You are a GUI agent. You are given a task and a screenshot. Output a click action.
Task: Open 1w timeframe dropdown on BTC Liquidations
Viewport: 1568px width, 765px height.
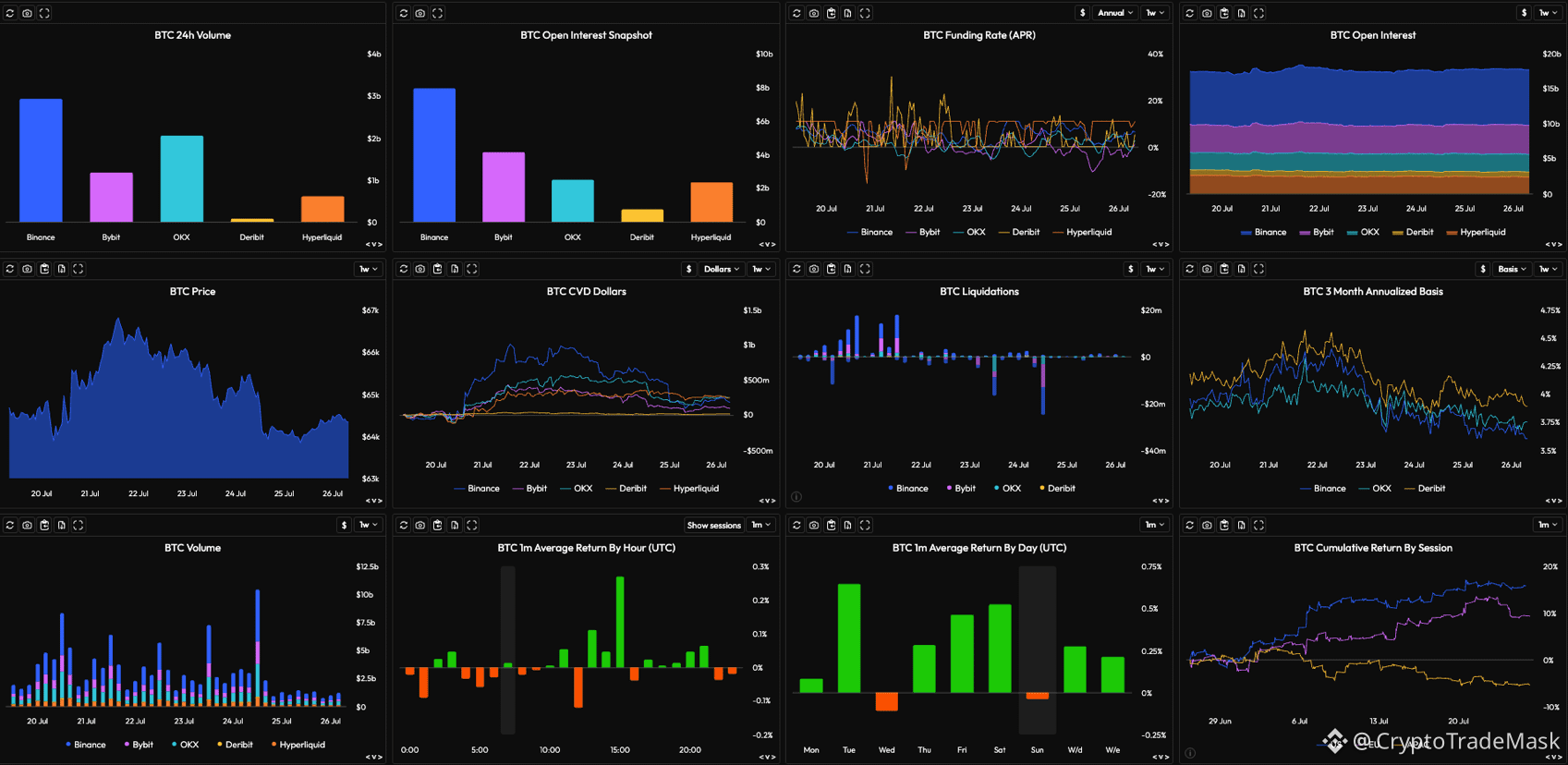click(x=1155, y=269)
